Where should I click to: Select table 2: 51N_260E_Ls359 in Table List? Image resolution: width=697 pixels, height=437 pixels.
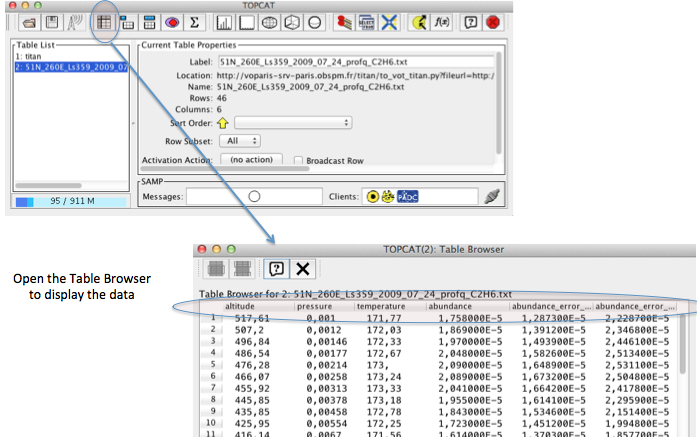[x=71, y=67]
